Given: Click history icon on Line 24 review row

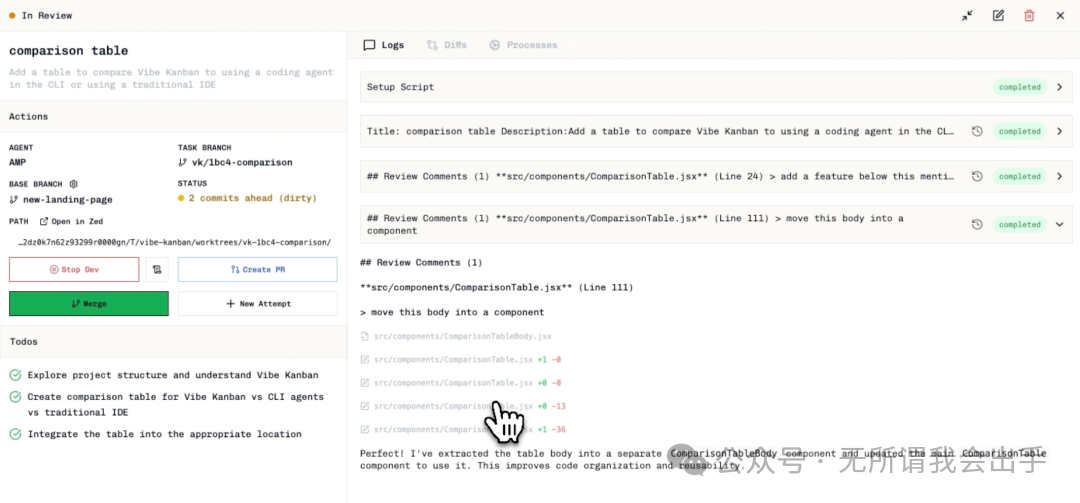Looking at the screenshot, I should 977,176.
